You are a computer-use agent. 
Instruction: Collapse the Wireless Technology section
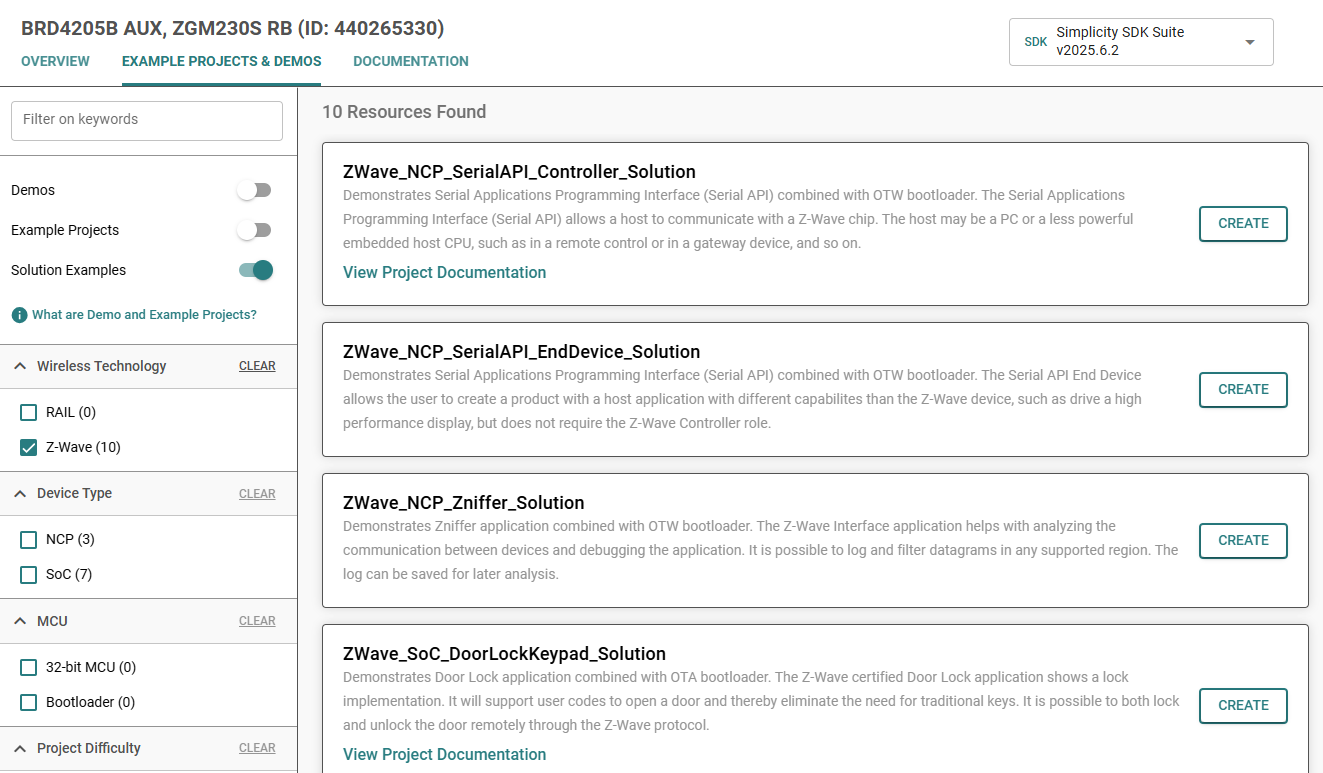(21, 365)
